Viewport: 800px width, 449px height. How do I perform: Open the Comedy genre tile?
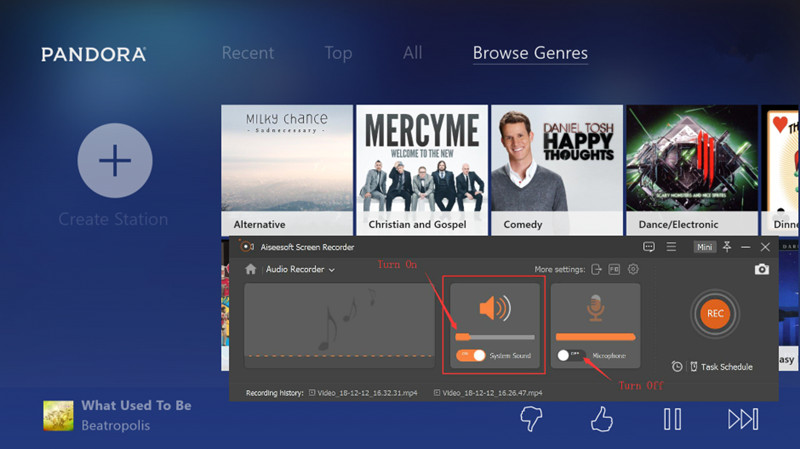557,170
